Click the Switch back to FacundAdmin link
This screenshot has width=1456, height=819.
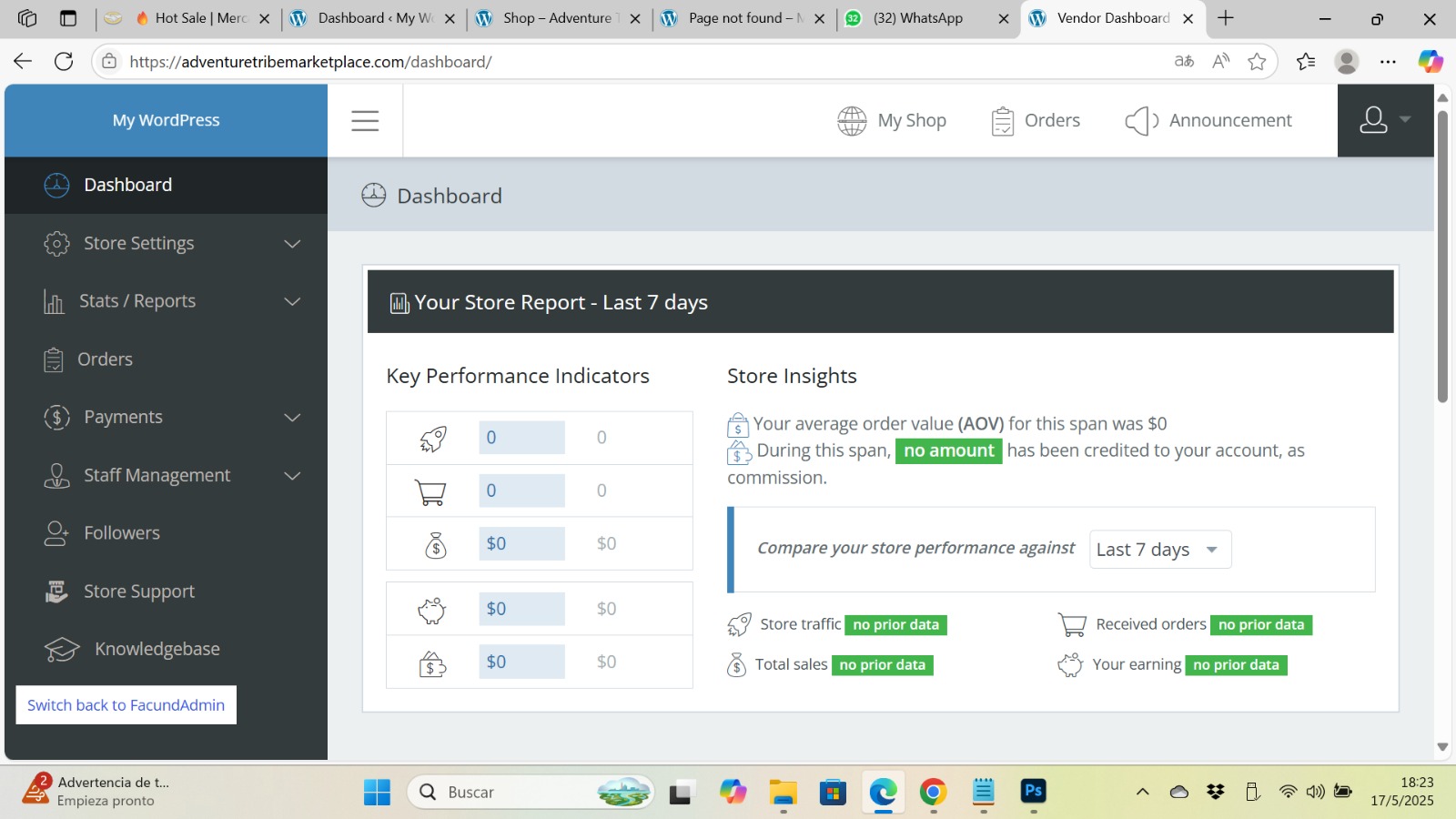click(x=126, y=704)
